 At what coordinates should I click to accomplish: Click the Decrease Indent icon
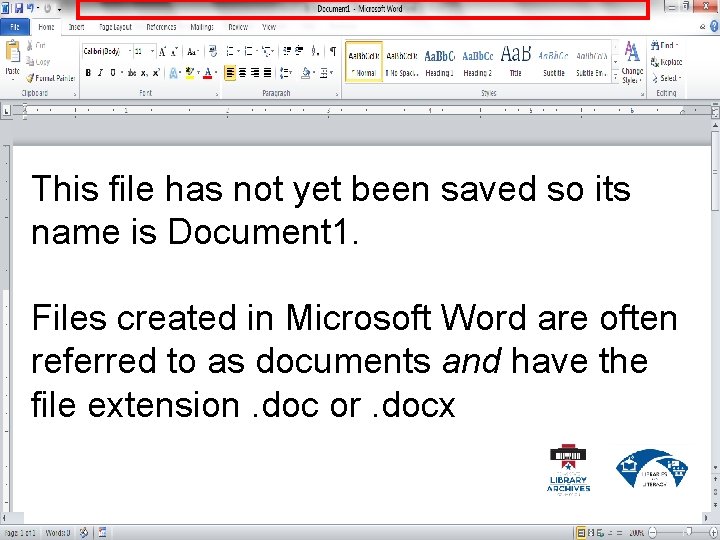[x=287, y=51]
